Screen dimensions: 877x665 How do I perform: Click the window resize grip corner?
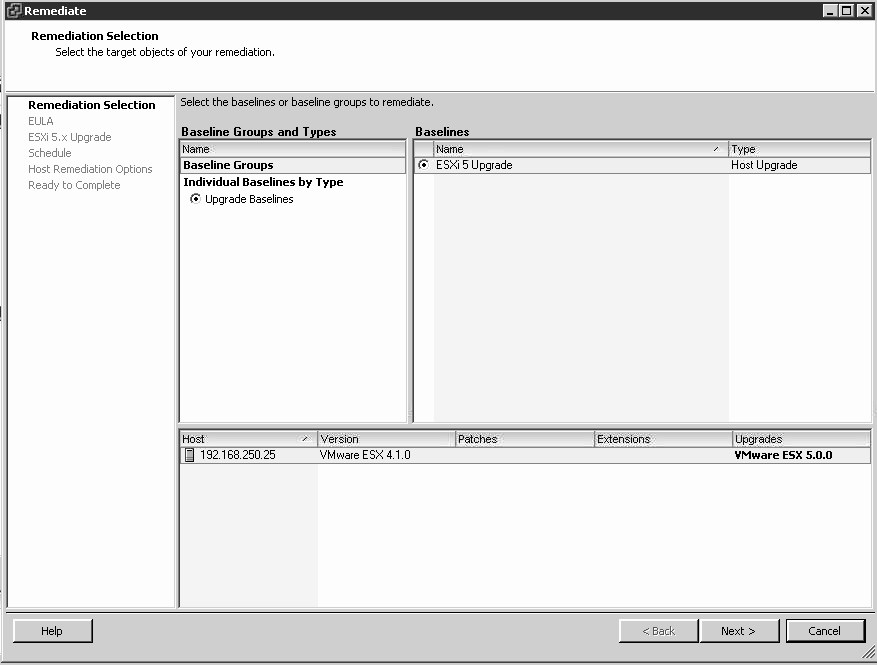tap(869, 653)
